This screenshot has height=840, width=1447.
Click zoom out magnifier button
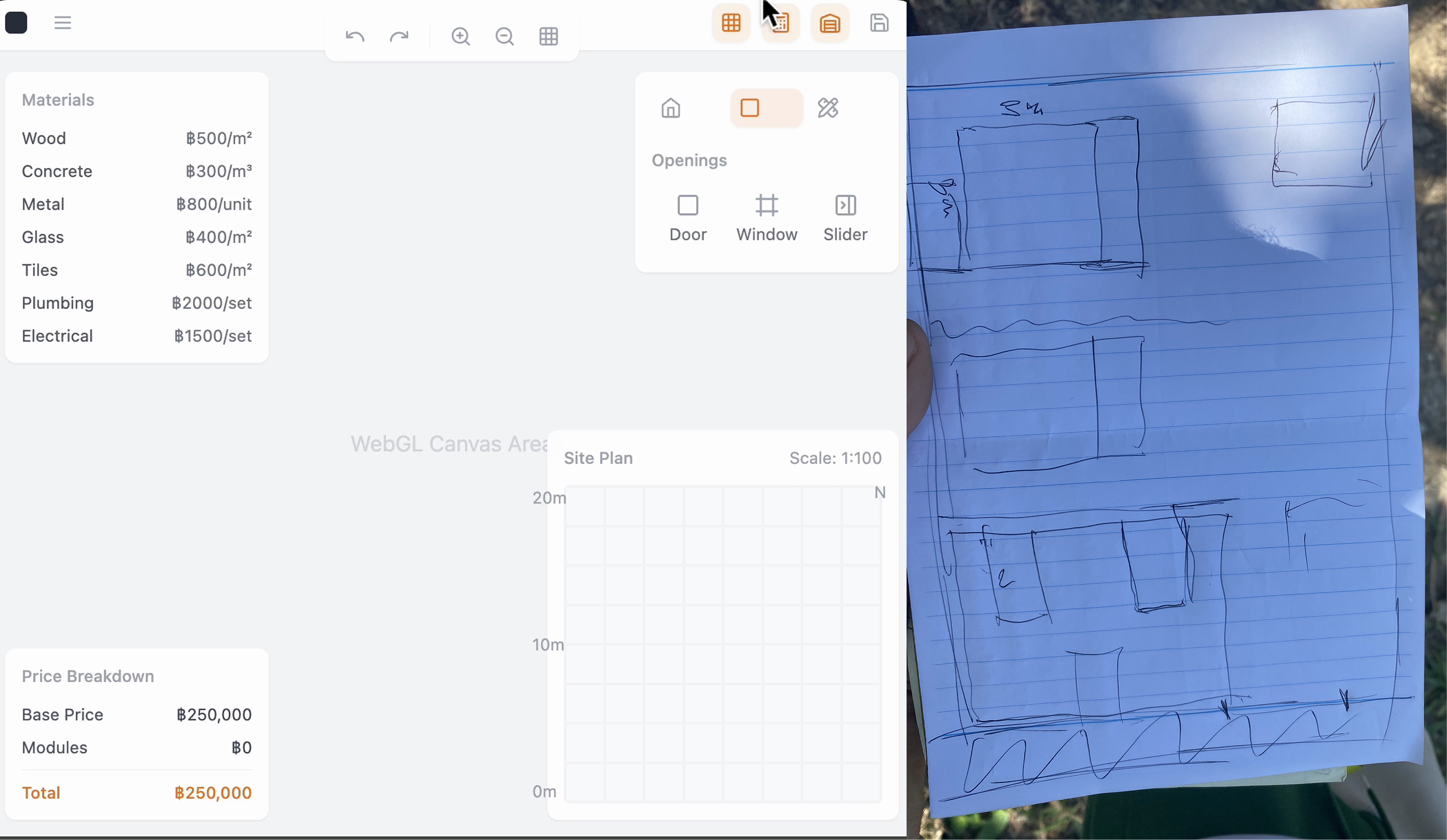(504, 36)
